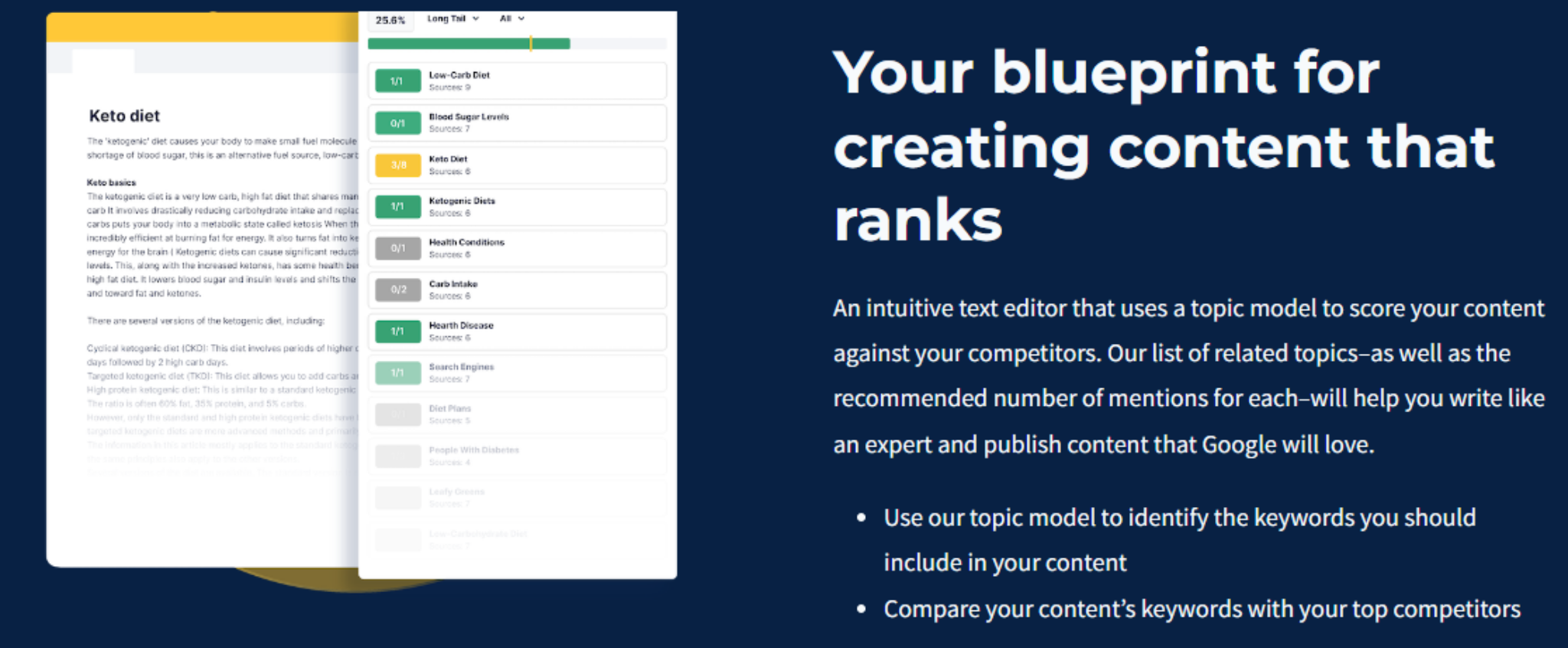Select the Search Engines topic

click(518, 373)
